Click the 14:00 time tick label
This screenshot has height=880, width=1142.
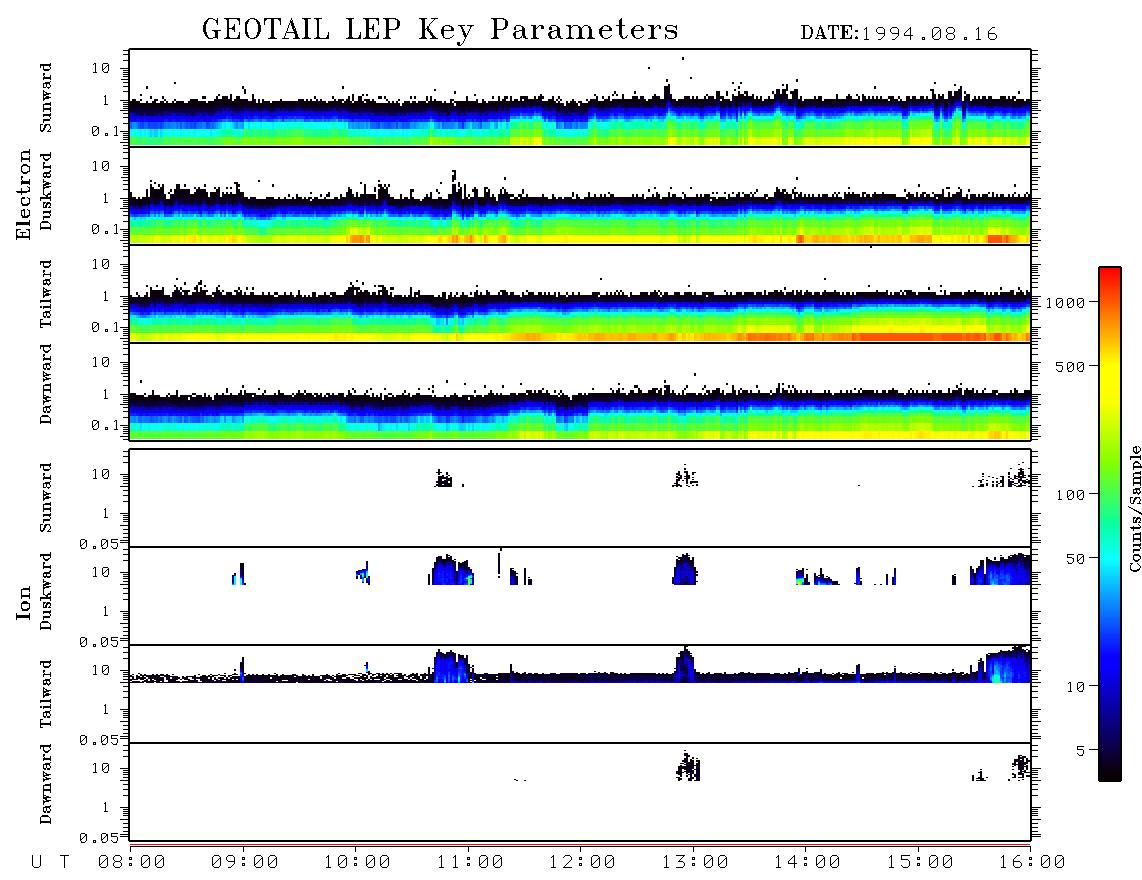click(x=807, y=863)
